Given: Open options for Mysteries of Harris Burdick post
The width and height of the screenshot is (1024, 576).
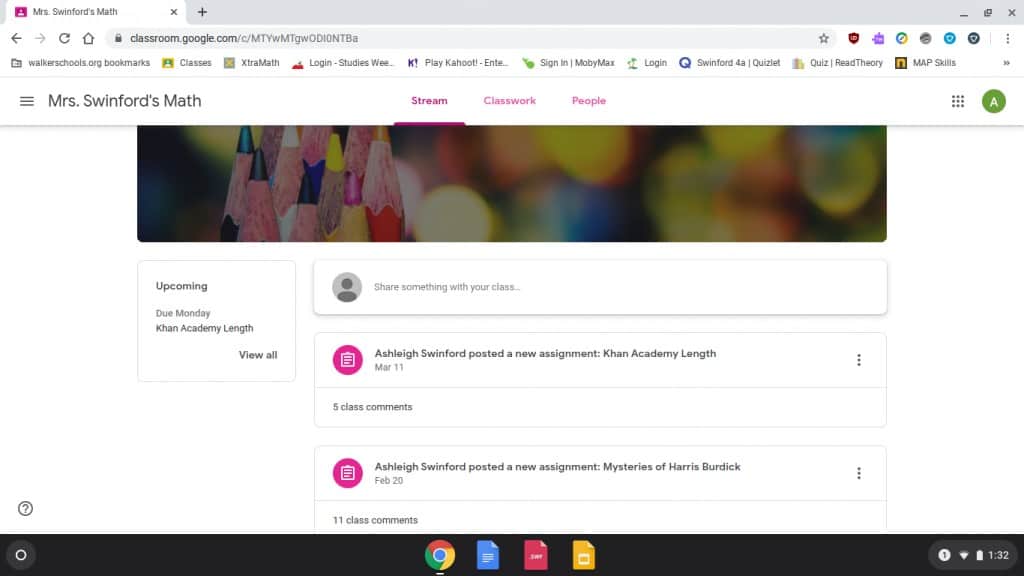Looking at the screenshot, I should coord(858,473).
